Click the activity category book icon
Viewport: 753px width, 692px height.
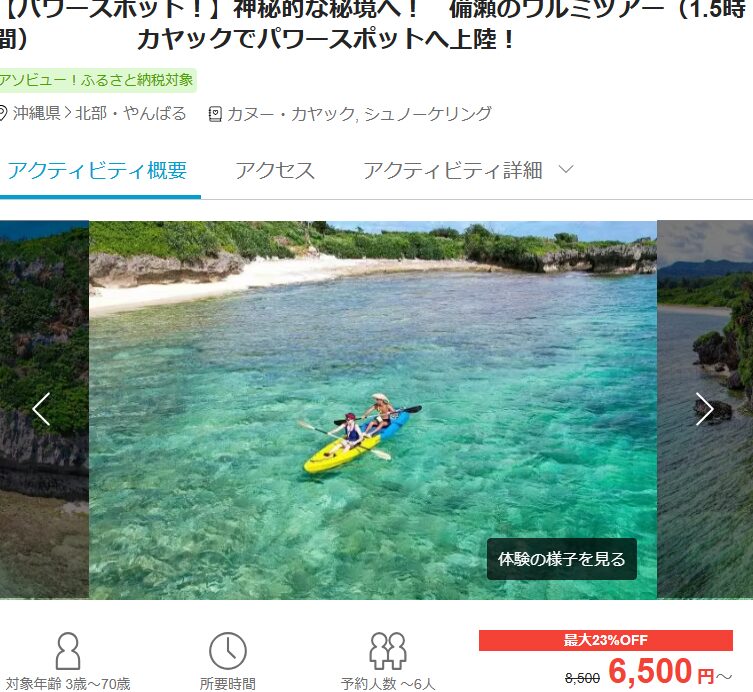point(215,114)
